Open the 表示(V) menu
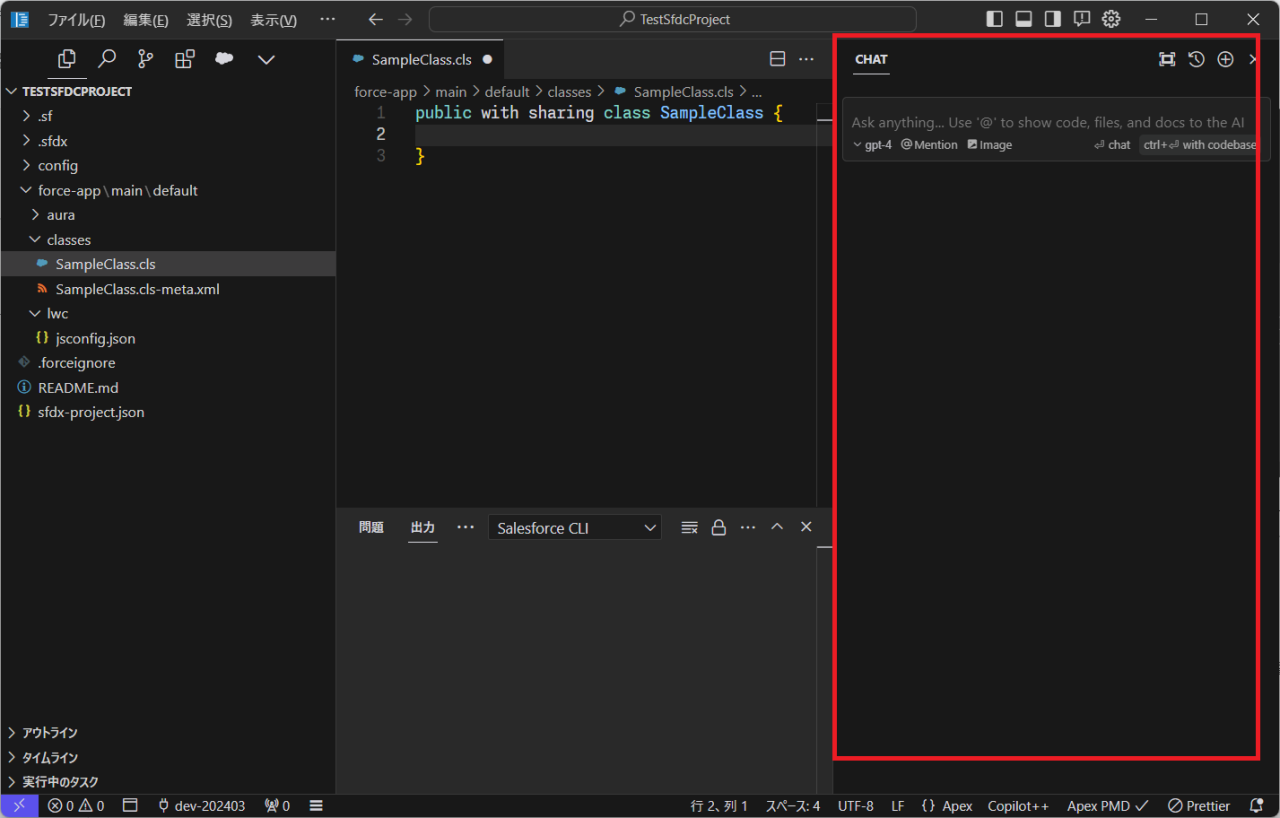Screen dimensions: 1280x818 (273, 20)
